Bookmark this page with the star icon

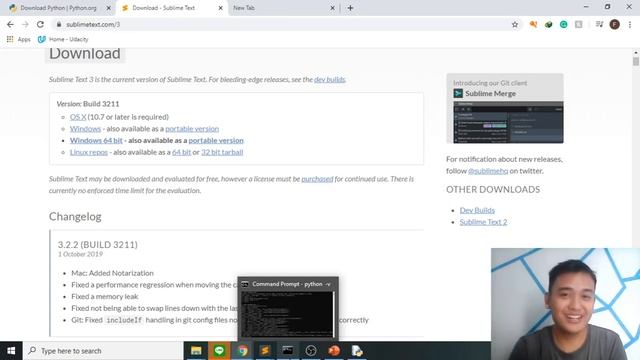[515, 24]
